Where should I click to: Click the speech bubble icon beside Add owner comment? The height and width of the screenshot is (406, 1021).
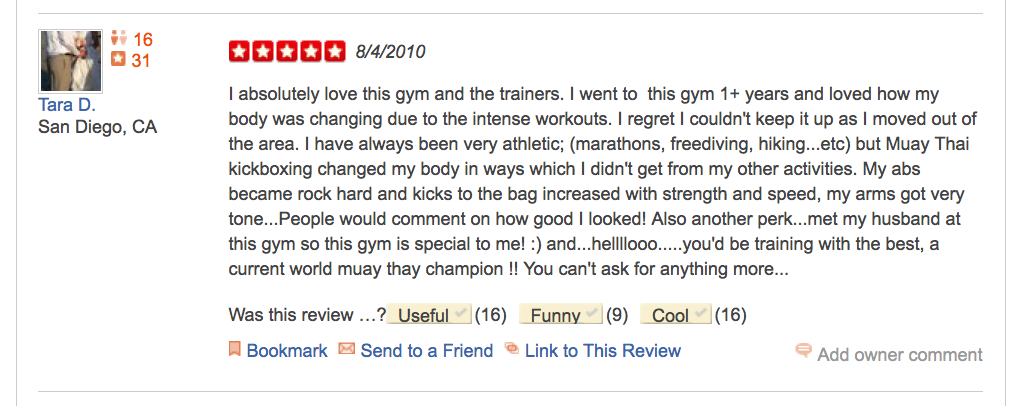pyautogui.click(x=803, y=351)
